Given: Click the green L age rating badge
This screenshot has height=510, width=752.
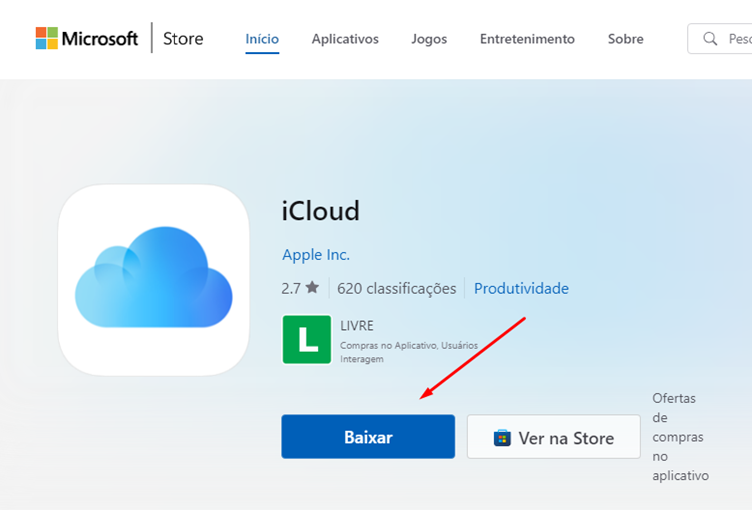Looking at the screenshot, I should pos(306,339).
